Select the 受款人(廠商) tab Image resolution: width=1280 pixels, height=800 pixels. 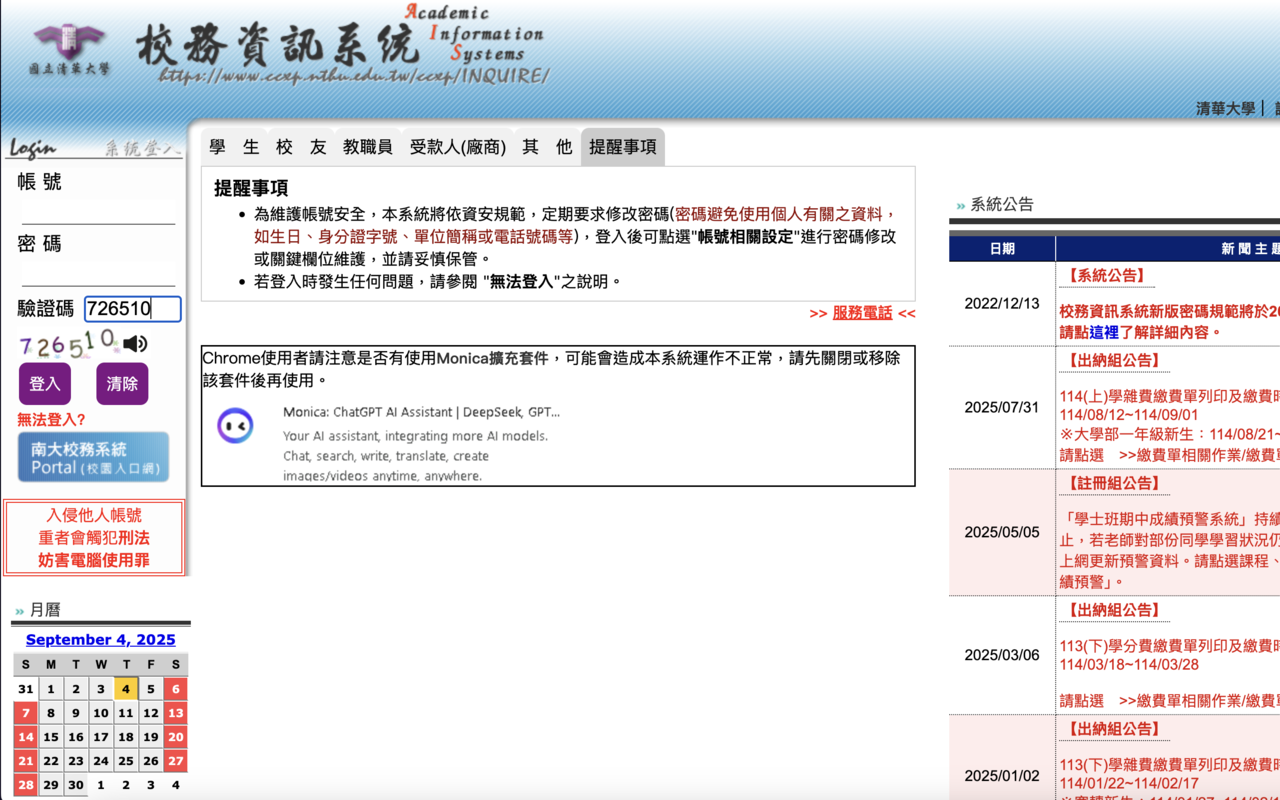tap(457, 147)
